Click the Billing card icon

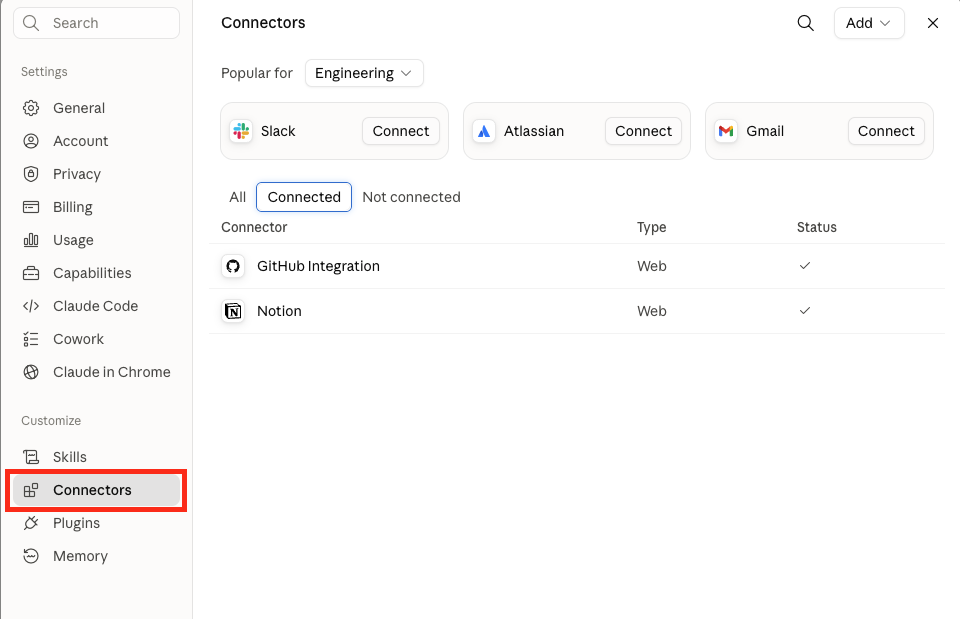coord(31,208)
